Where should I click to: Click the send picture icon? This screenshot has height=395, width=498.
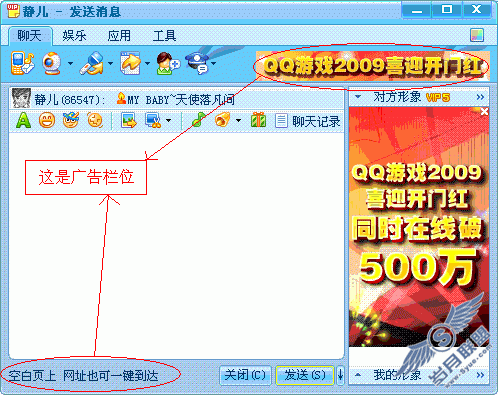(129, 120)
